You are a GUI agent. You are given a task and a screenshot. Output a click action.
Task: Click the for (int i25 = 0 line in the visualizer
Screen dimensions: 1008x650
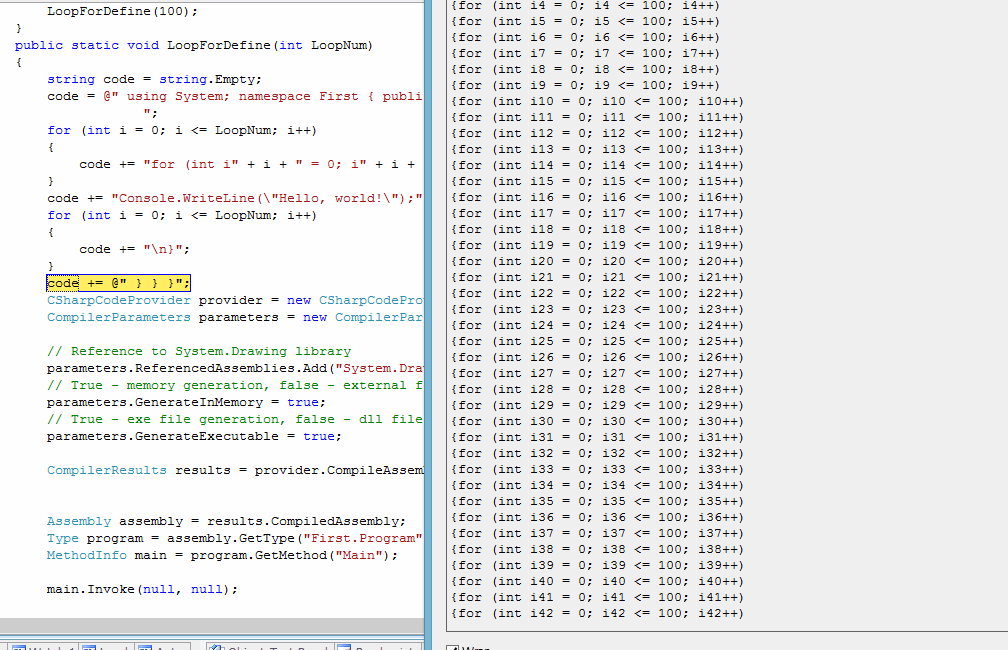pyautogui.click(x=597, y=341)
